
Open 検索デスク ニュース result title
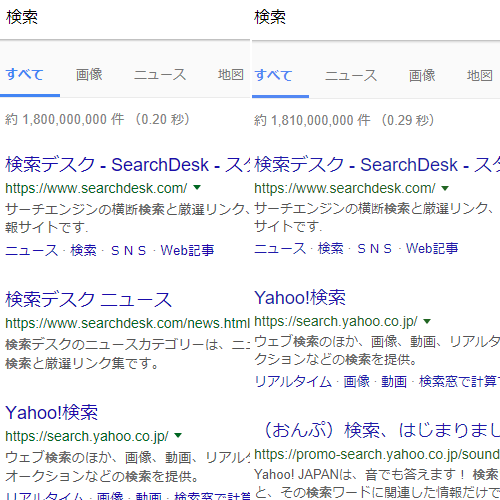[x=89, y=299]
